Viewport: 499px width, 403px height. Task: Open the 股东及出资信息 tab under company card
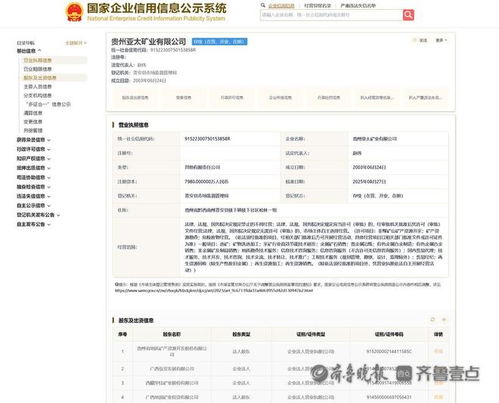click(135, 98)
